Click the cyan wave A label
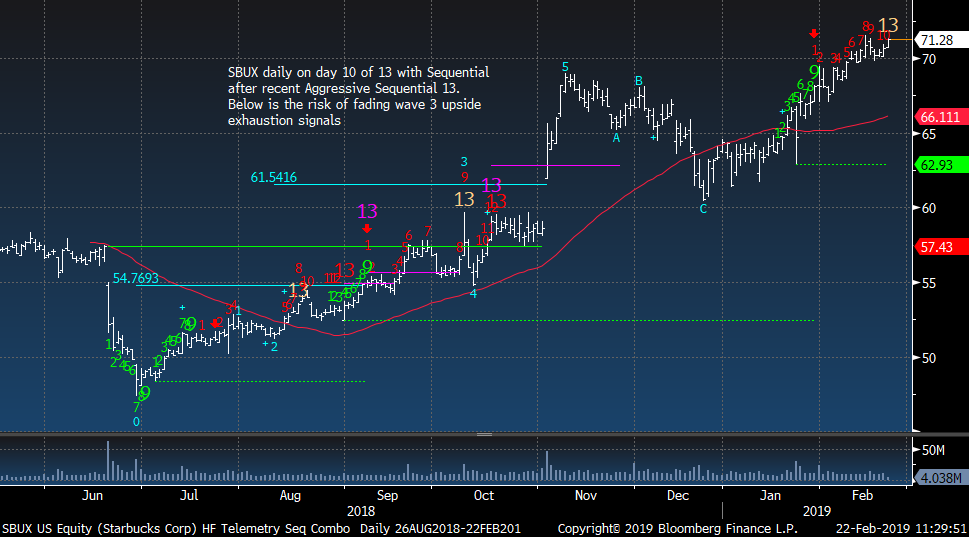The width and height of the screenshot is (969, 537). click(x=616, y=138)
